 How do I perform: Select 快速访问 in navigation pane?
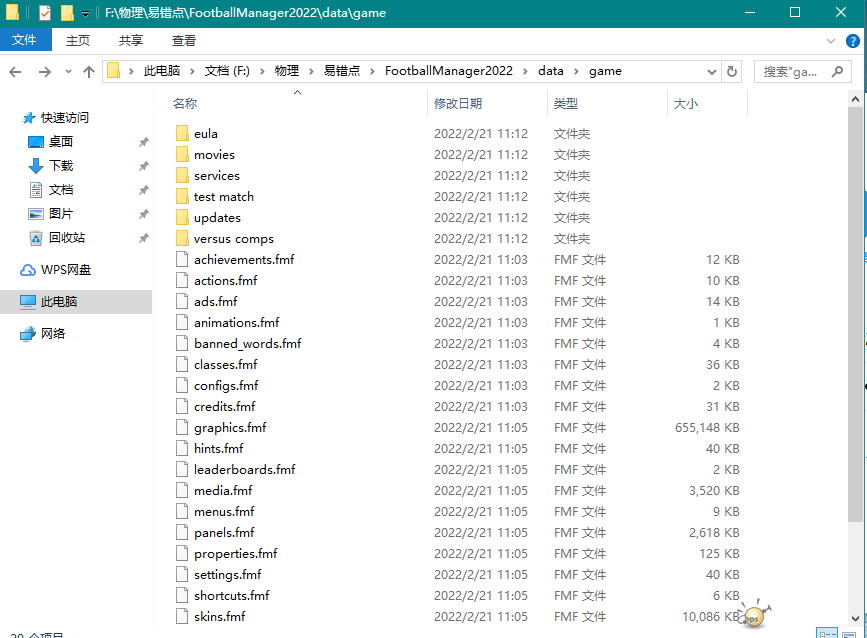pos(64,117)
